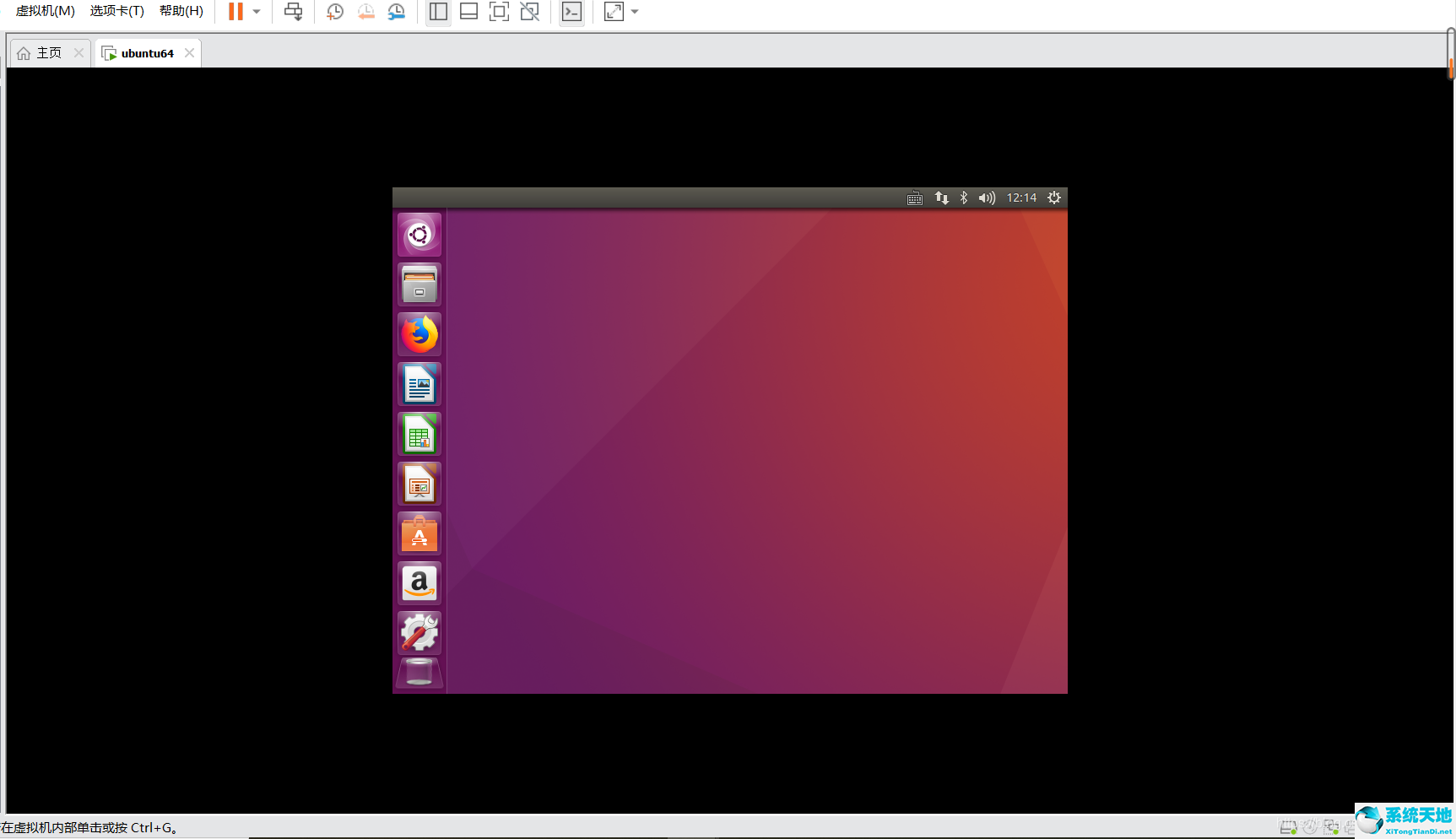
Task: Open the keyboard input indicator
Action: coord(915,198)
